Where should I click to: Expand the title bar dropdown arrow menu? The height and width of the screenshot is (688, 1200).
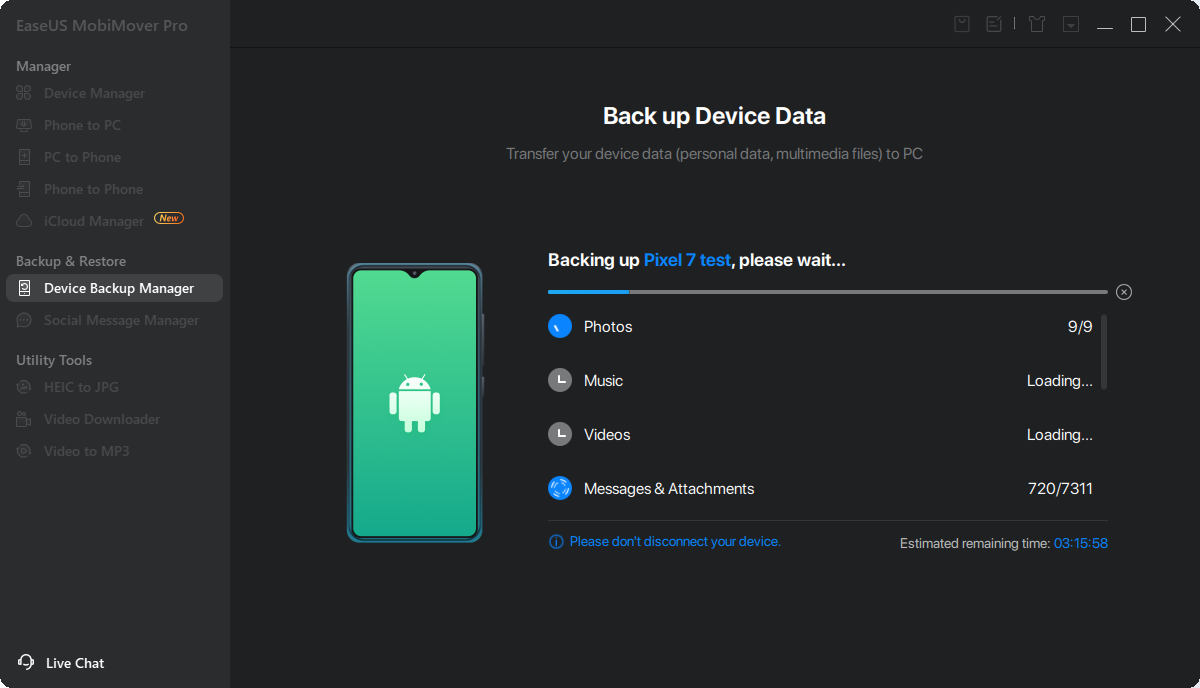1071,24
